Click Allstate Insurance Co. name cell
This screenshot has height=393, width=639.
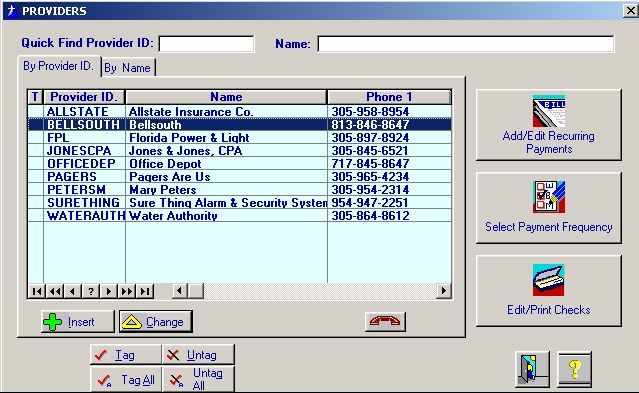(226, 111)
